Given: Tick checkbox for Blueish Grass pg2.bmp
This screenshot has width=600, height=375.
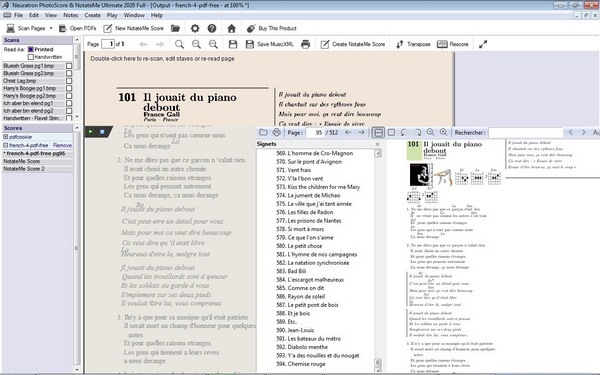Looking at the screenshot, I should pos(69,73).
